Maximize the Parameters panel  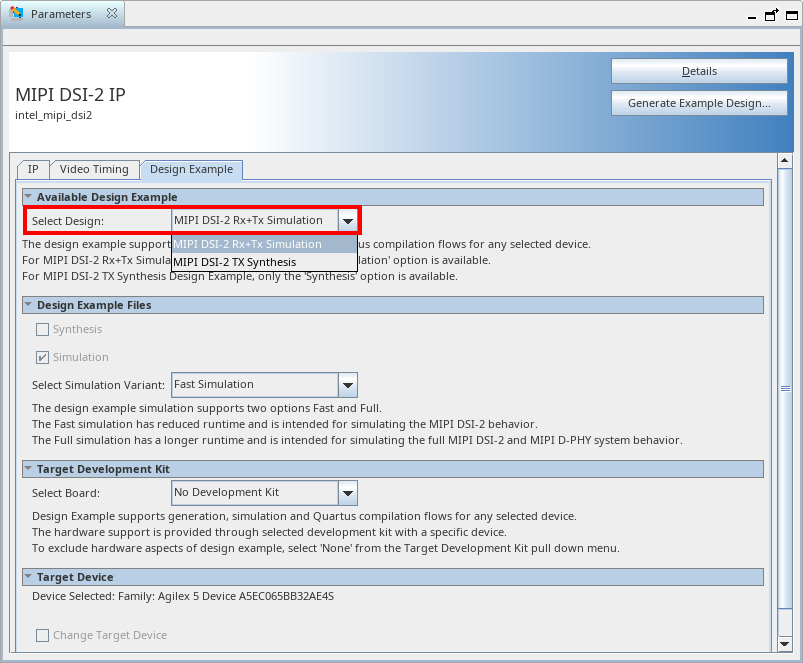point(792,15)
